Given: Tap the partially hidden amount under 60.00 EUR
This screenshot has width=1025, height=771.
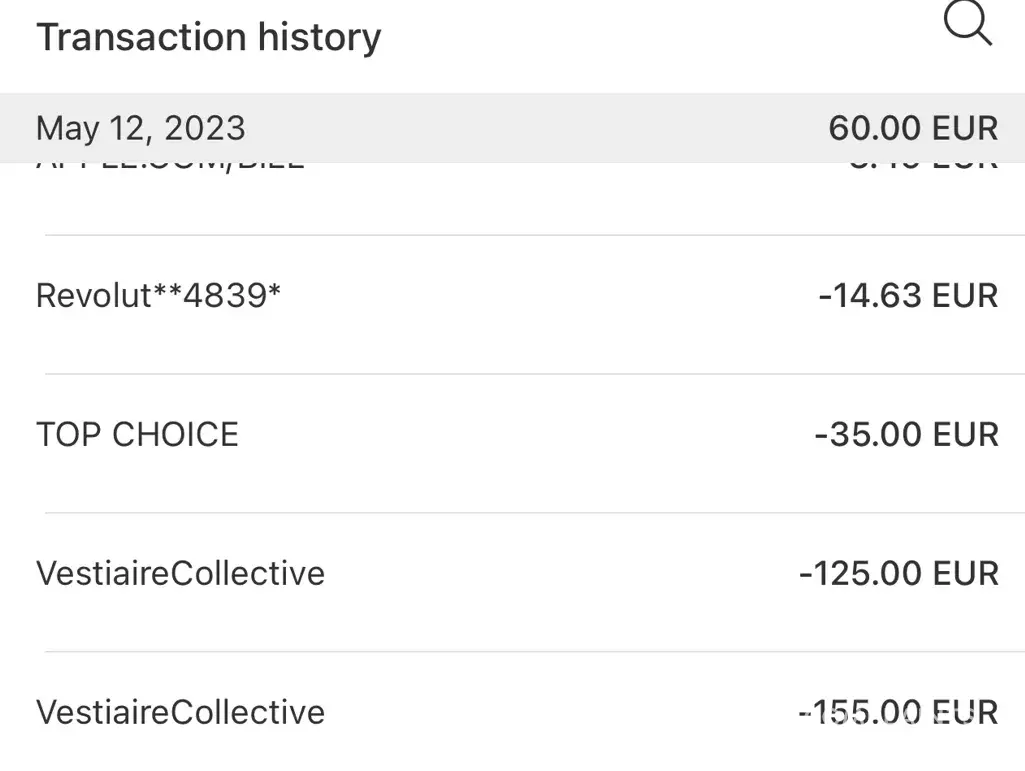Looking at the screenshot, I should [920, 168].
